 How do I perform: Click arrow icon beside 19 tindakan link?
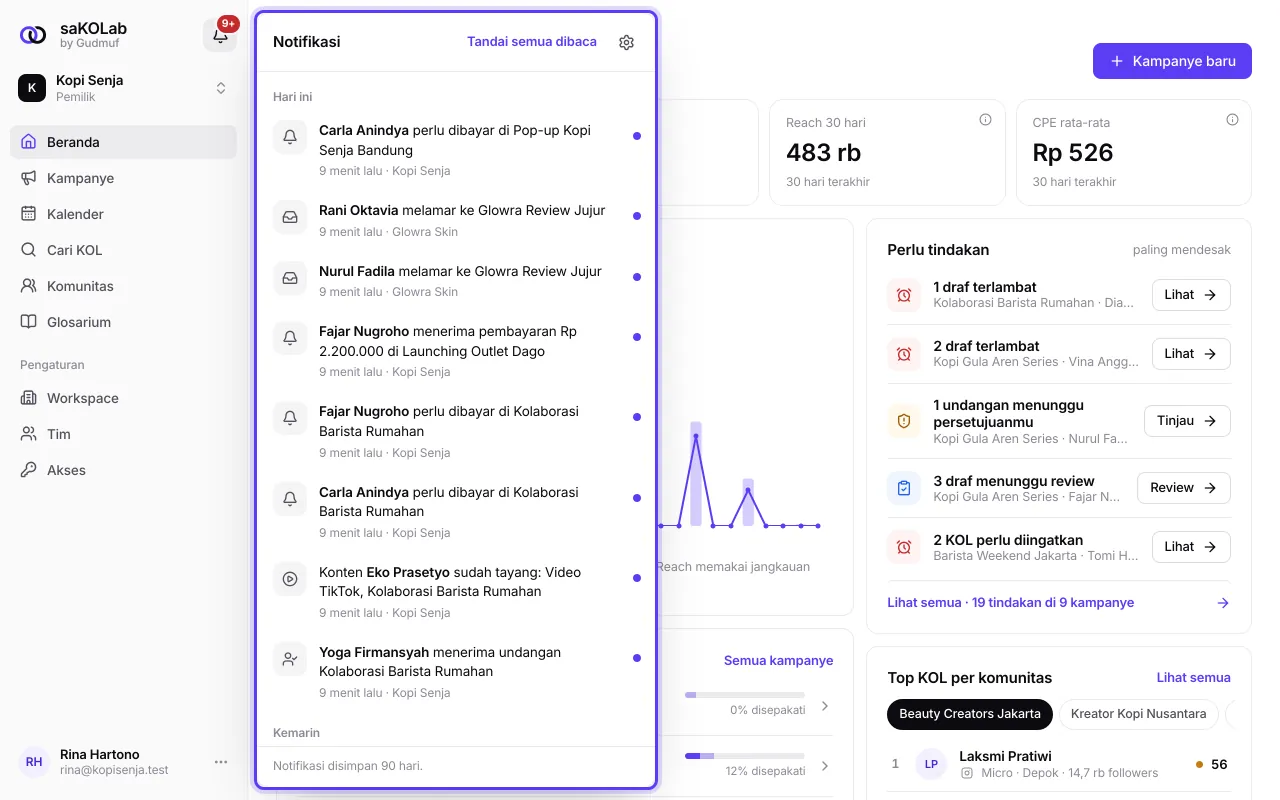pyautogui.click(x=1223, y=603)
